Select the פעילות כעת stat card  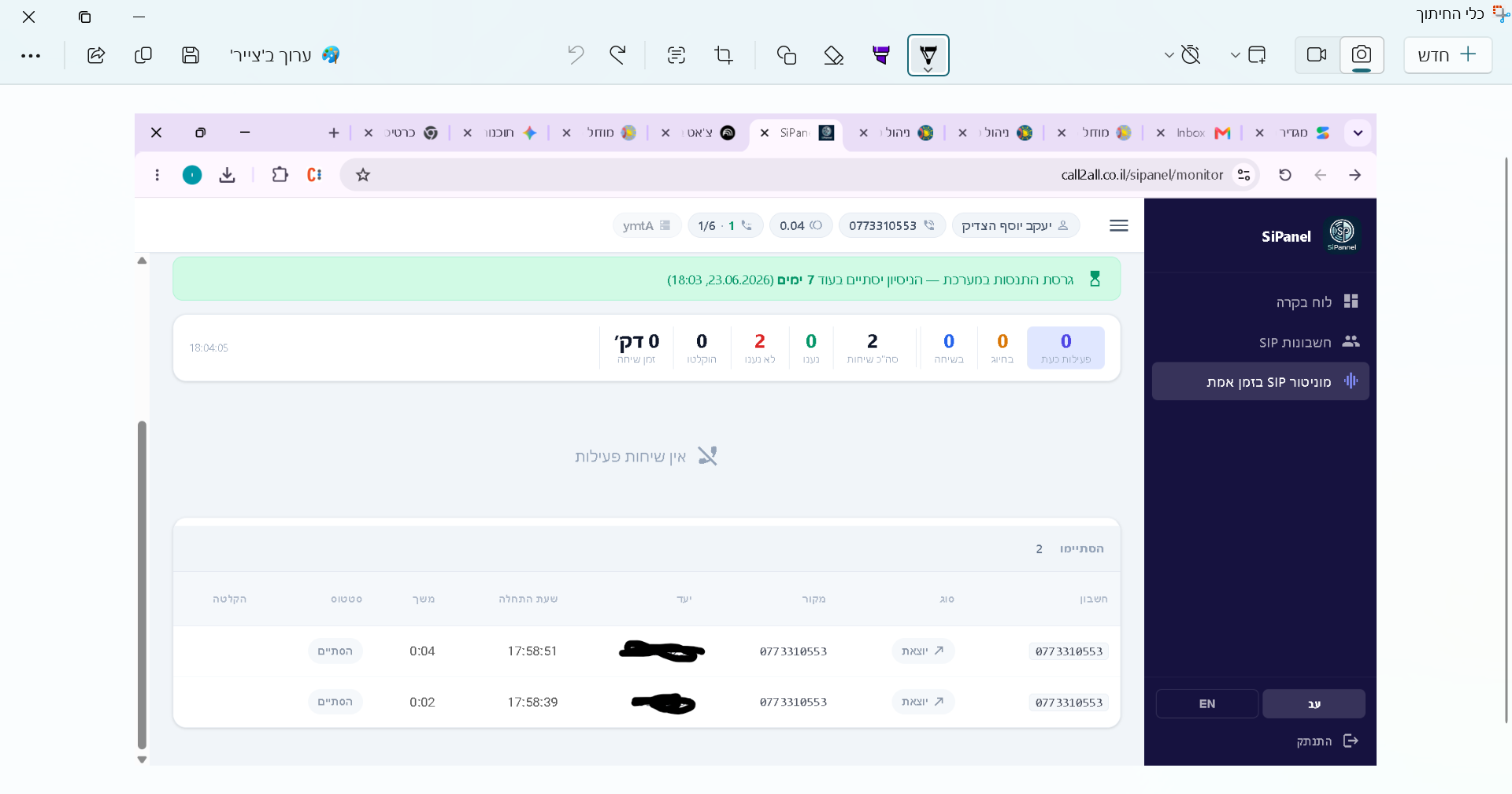(1065, 347)
